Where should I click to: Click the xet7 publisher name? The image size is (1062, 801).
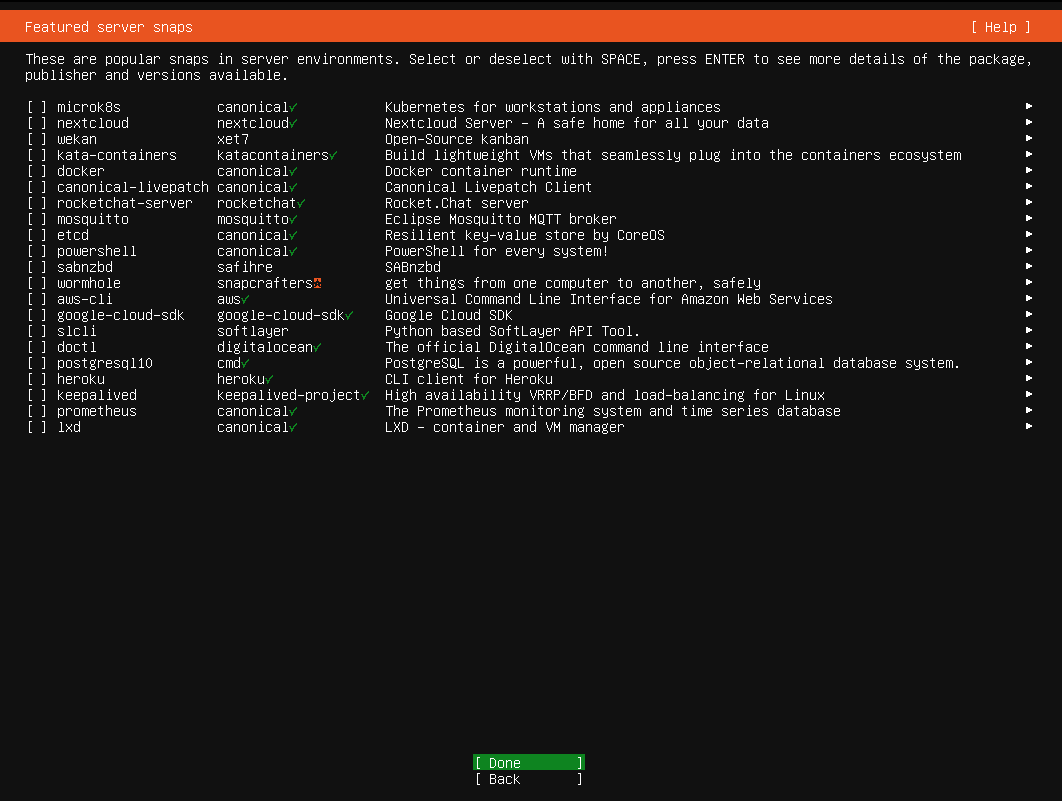coord(233,139)
